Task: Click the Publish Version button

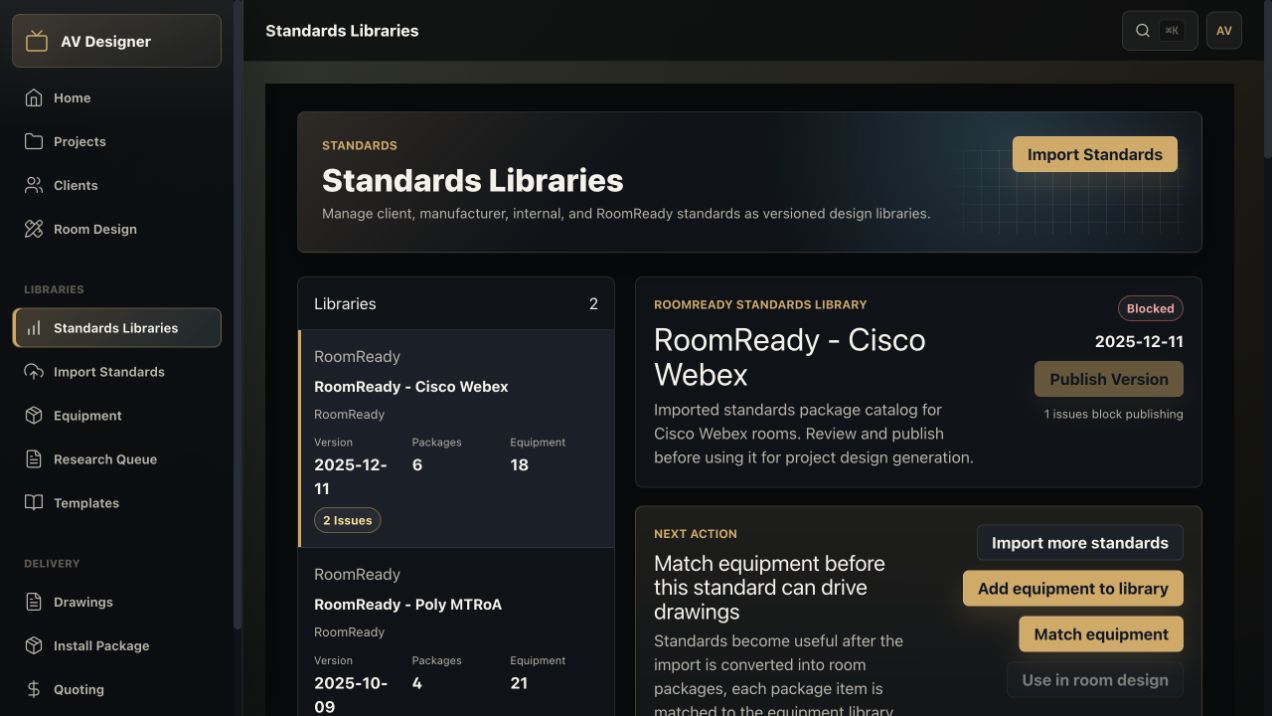Action: point(1108,379)
